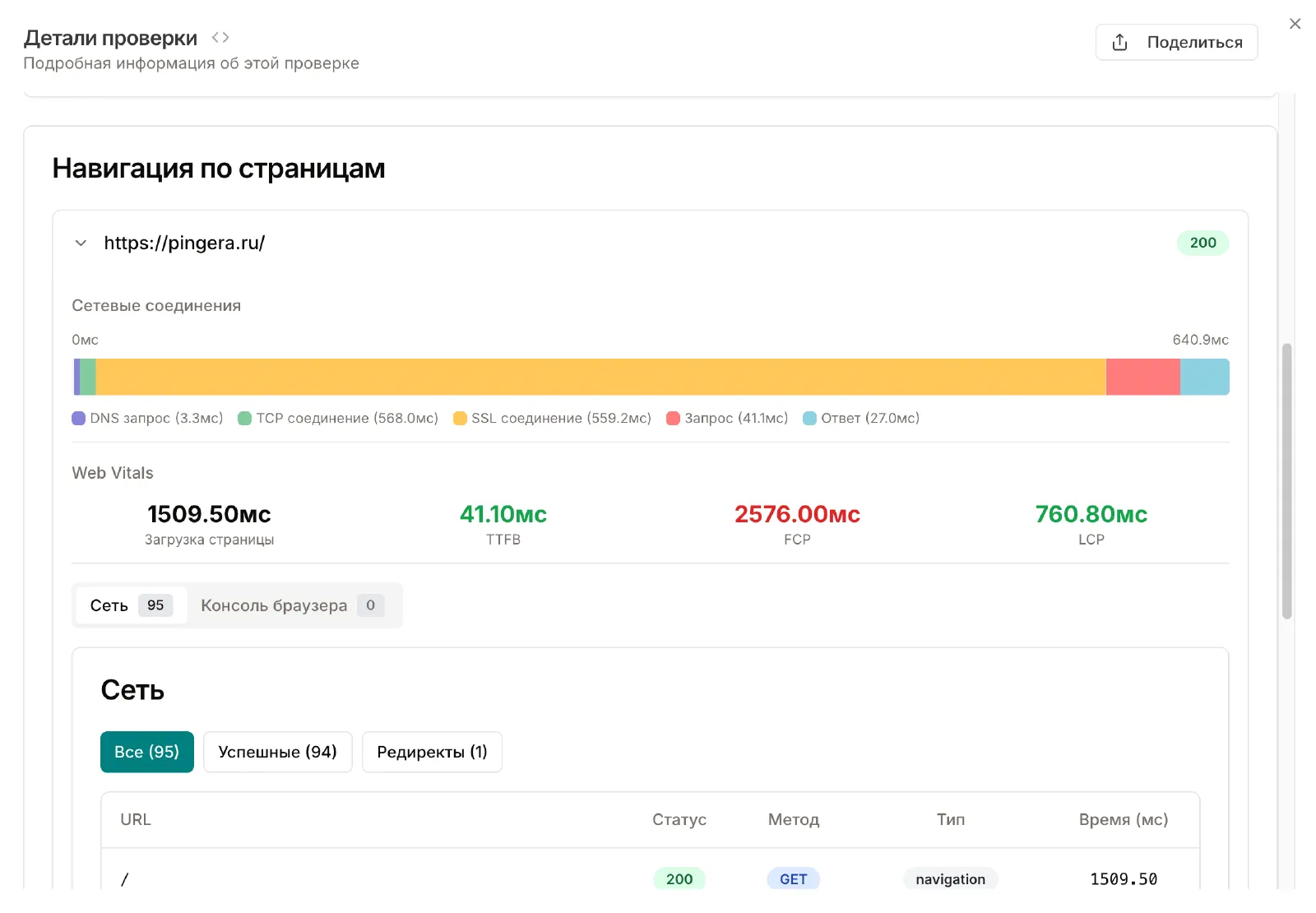Image resolution: width=1316 pixels, height=913 pixels.
Task: Click legend entry Ответ (27.0мс)
Action: click(x=861, y=418)
